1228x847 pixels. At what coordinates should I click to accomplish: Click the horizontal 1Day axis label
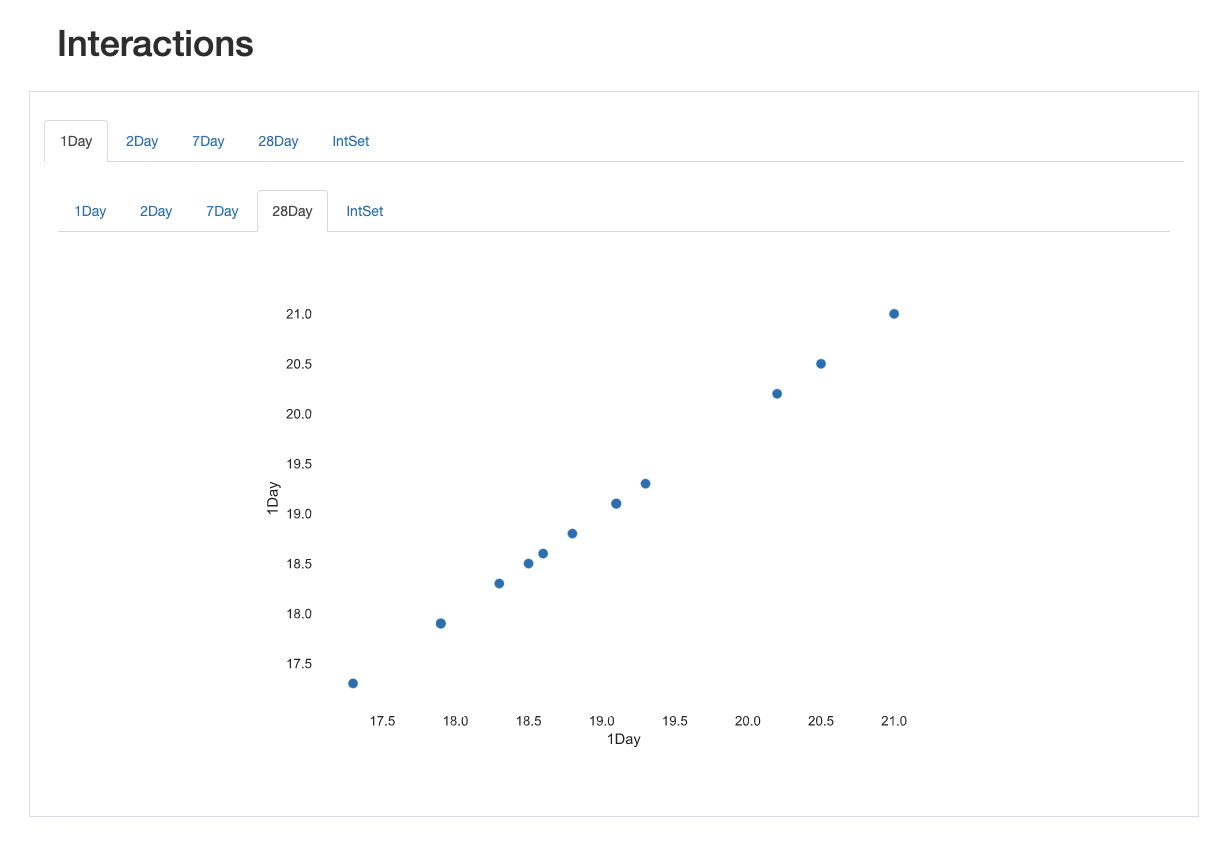pyautogui.click(x=622, y=739)
